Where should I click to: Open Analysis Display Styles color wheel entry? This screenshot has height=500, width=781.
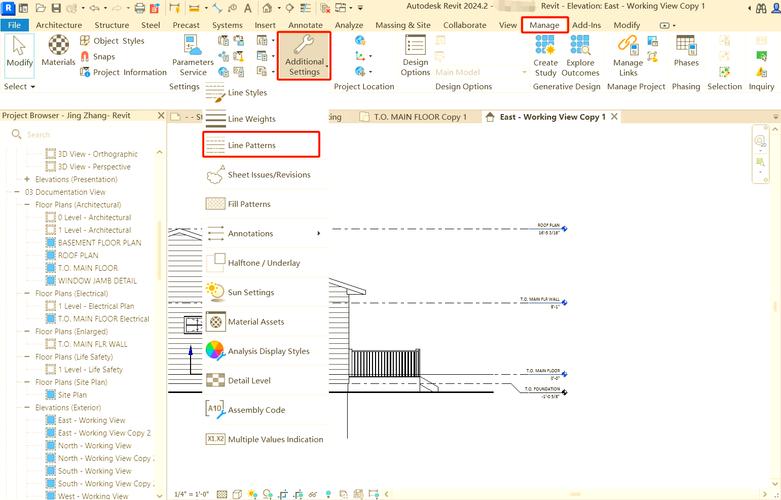click(268, 351)
